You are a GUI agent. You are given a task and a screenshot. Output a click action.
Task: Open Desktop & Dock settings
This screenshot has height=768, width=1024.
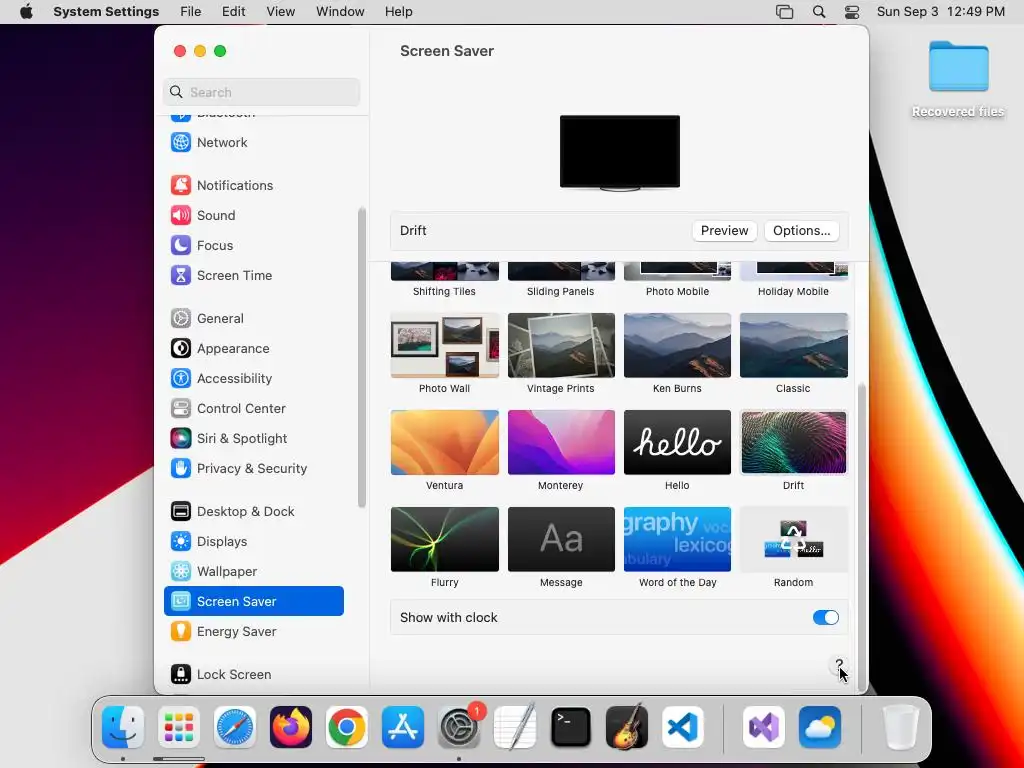tap(253, 511)
